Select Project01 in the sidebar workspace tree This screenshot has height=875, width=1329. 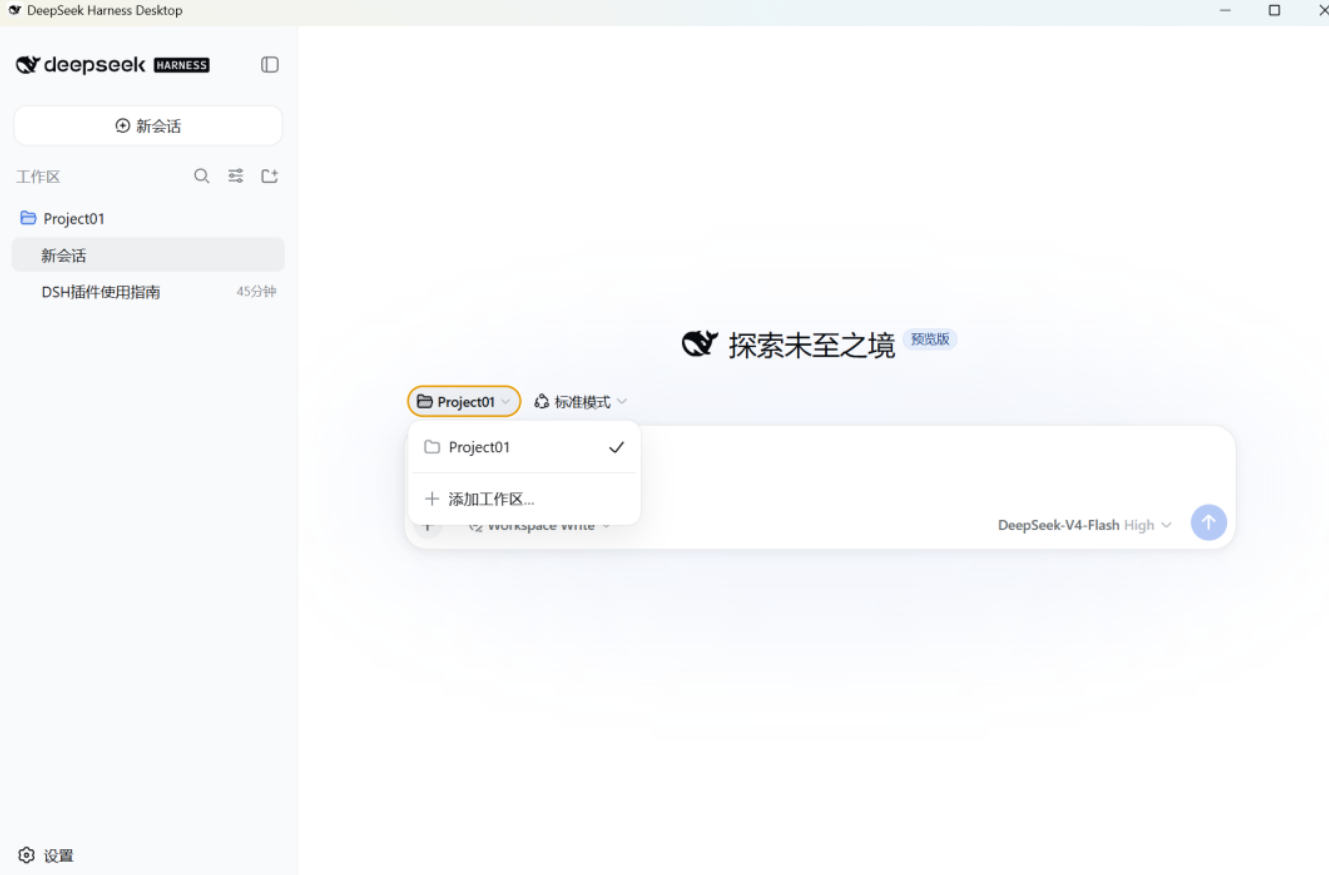click(x=148, y=218)
